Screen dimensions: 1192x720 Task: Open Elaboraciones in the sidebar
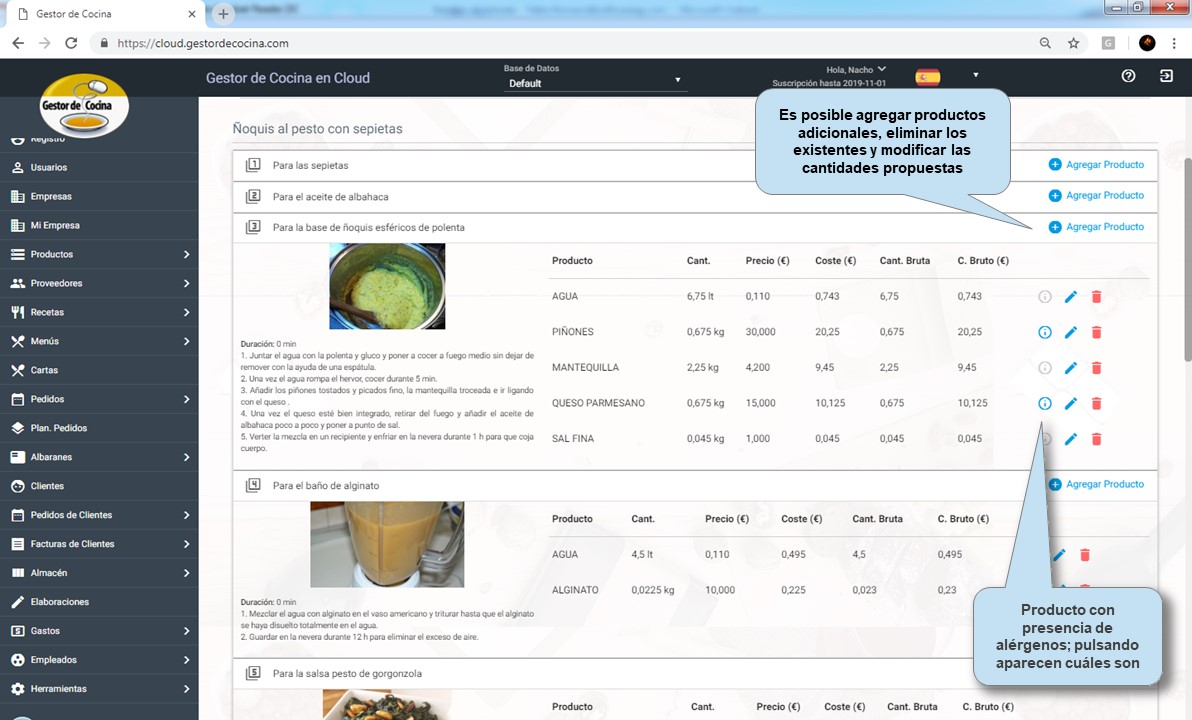(59, 602)
